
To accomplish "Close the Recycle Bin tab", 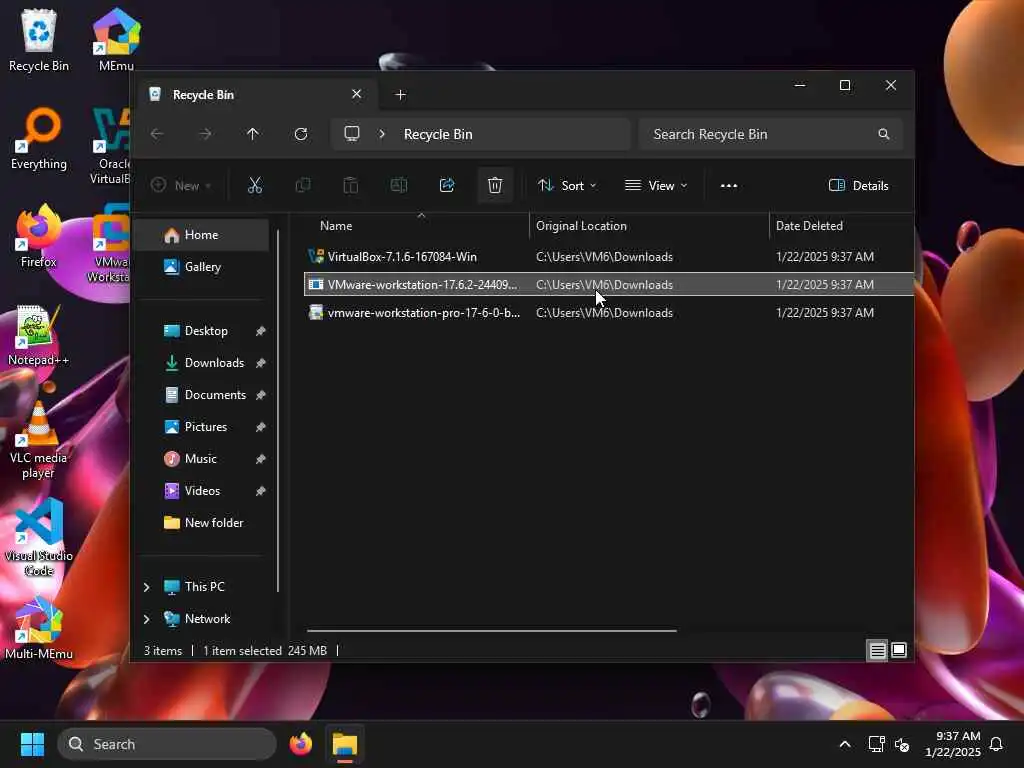I will tap(357, 94).
